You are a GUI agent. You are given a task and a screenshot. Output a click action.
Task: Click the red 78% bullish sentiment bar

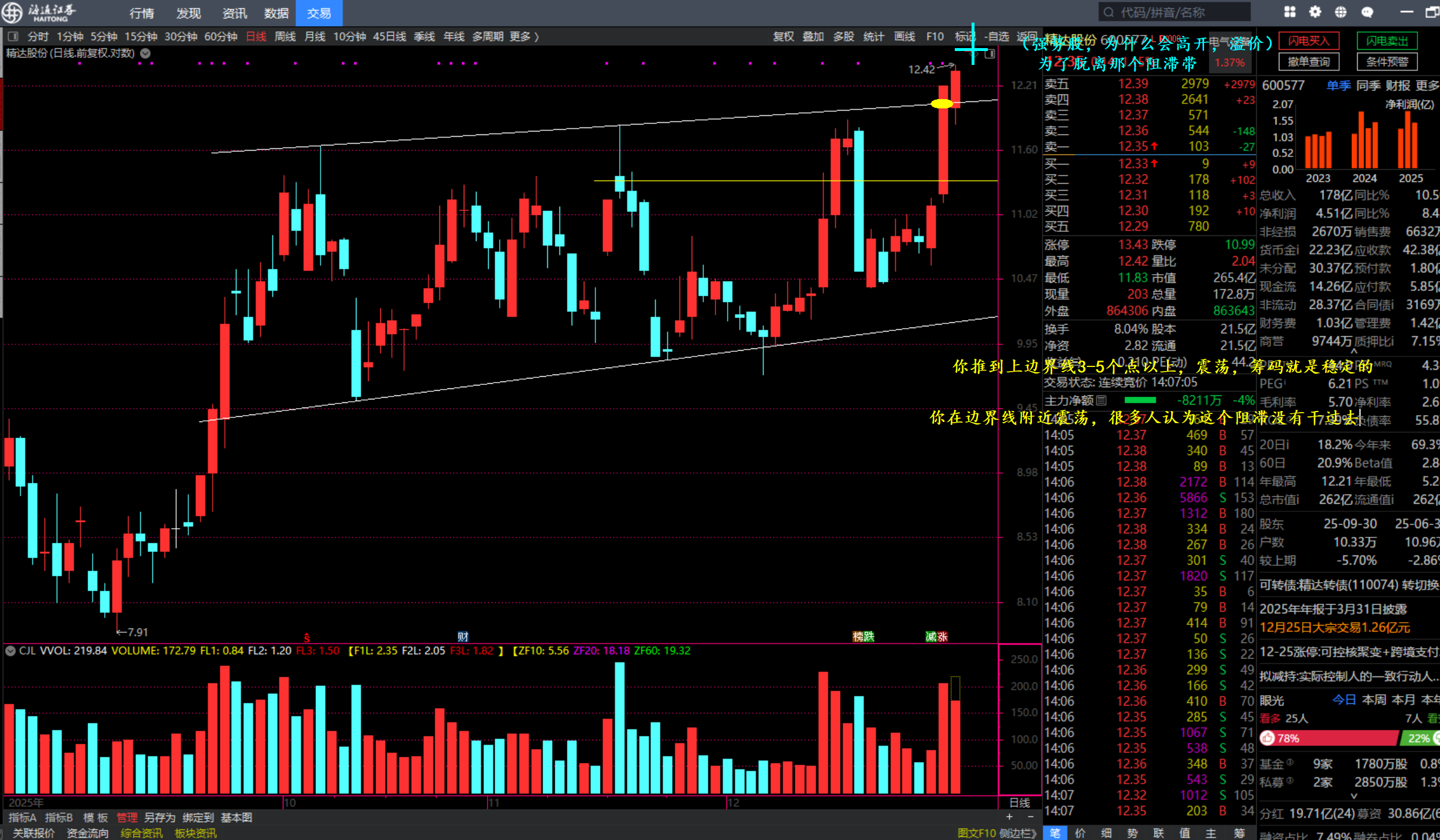pos(1329,738)
